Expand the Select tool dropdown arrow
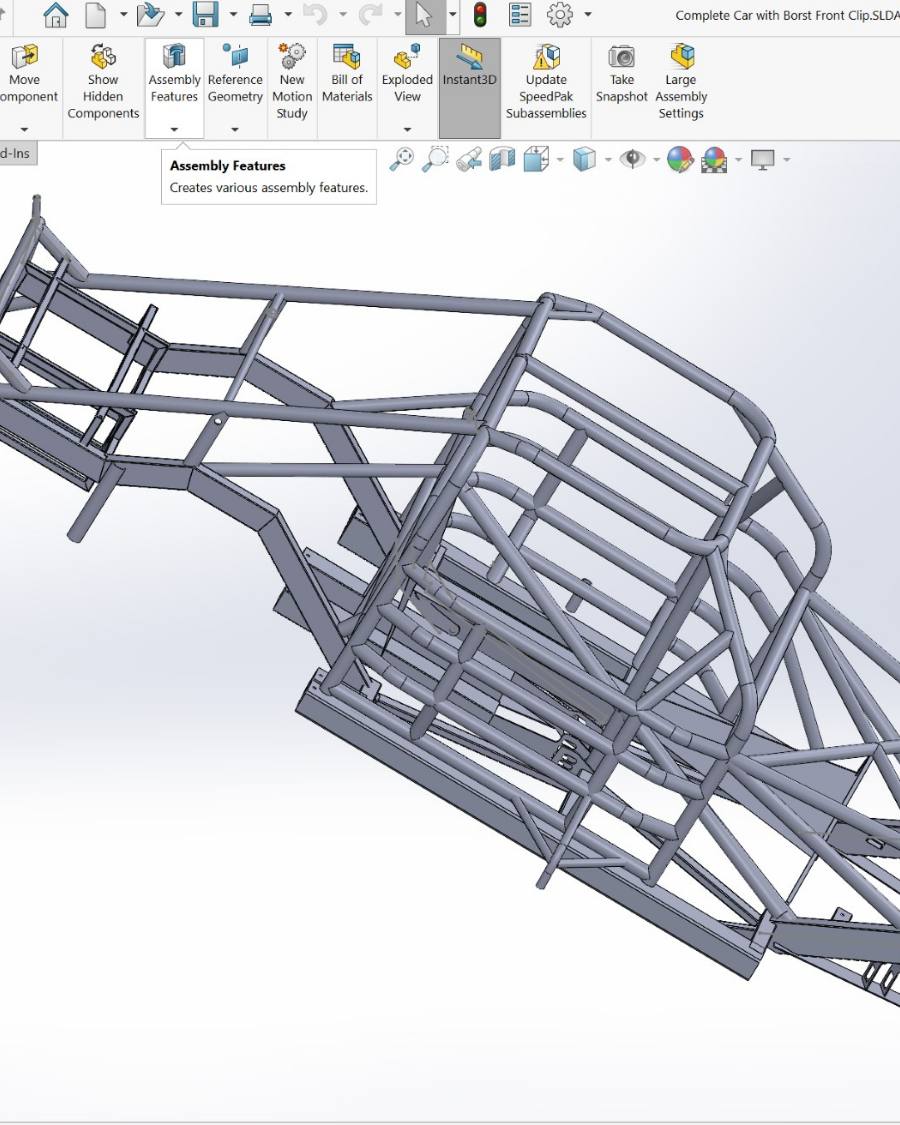Image resolution: width=900 pixels, height=1125 pixels. point(452,14)
